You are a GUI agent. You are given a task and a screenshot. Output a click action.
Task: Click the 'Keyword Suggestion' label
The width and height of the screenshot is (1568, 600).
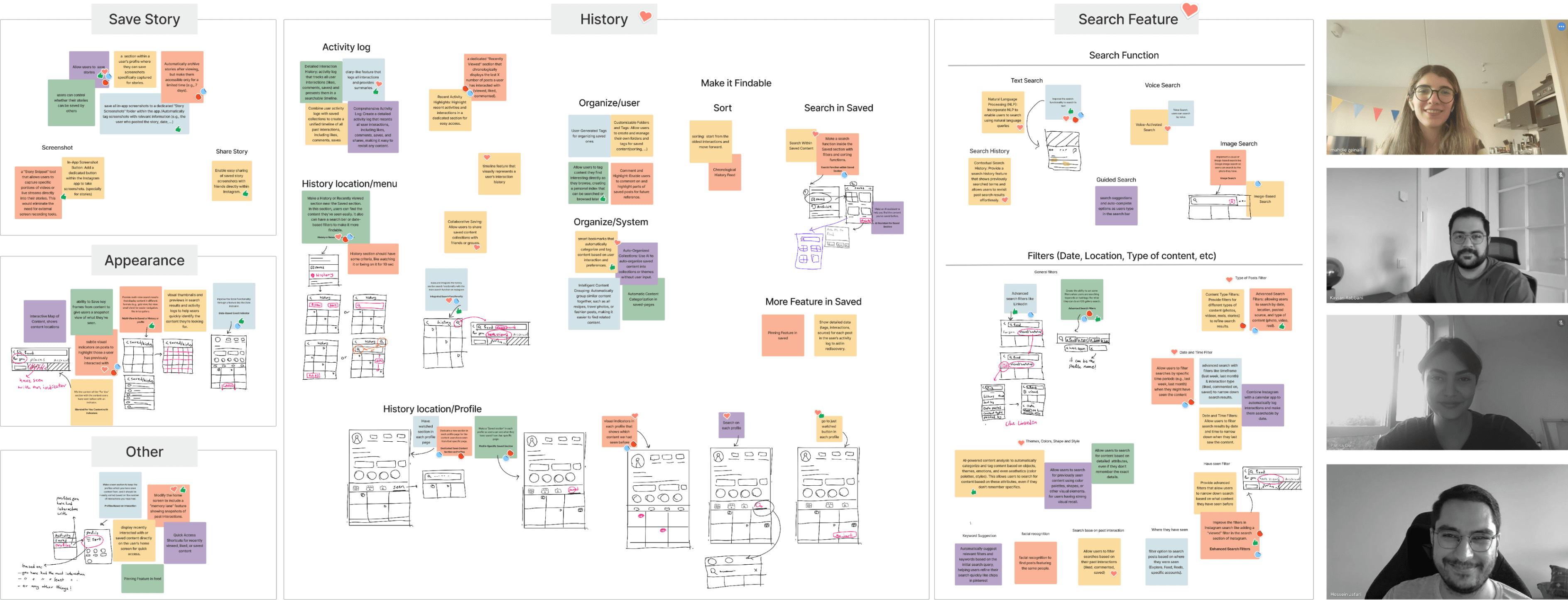[979, 536]
